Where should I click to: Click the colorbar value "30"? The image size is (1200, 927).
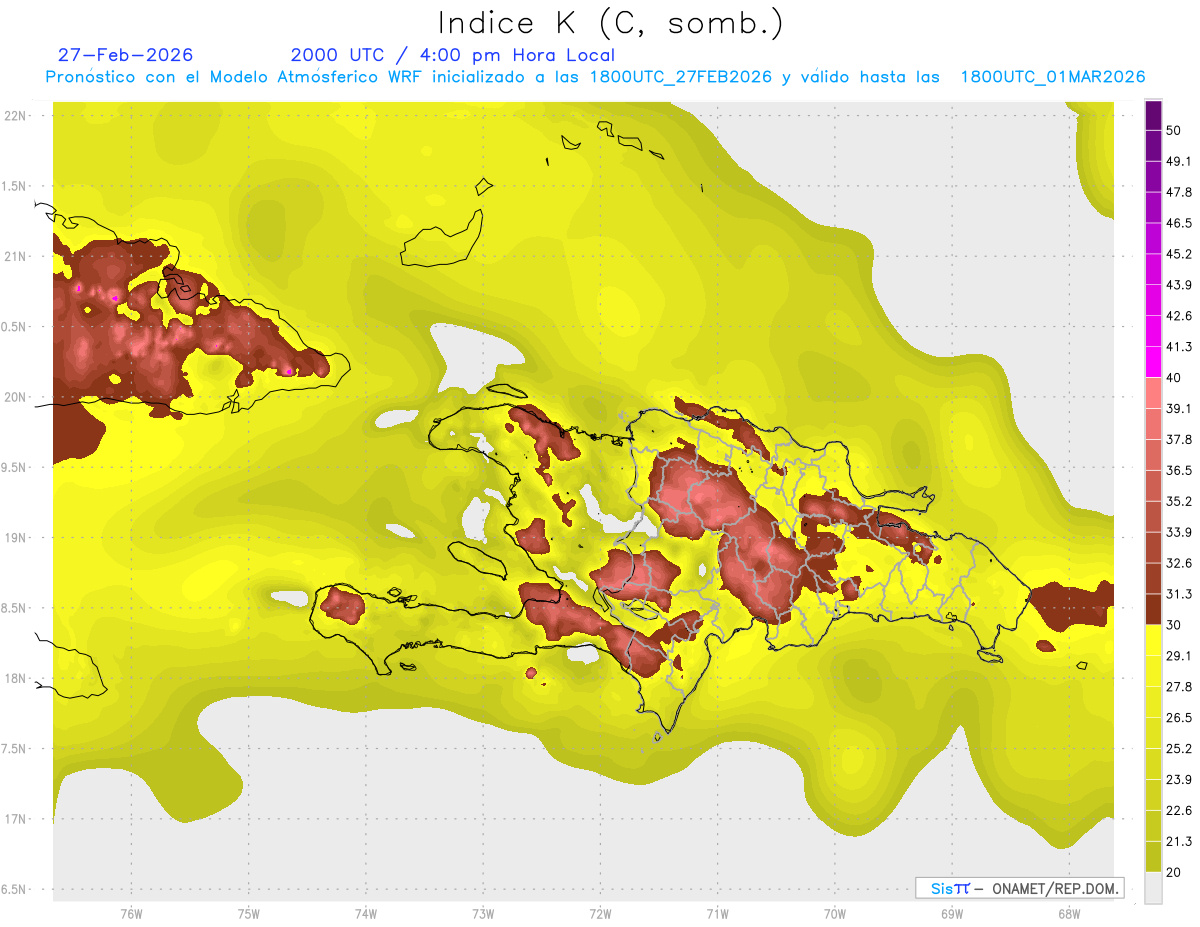(x=1174, y=625)
